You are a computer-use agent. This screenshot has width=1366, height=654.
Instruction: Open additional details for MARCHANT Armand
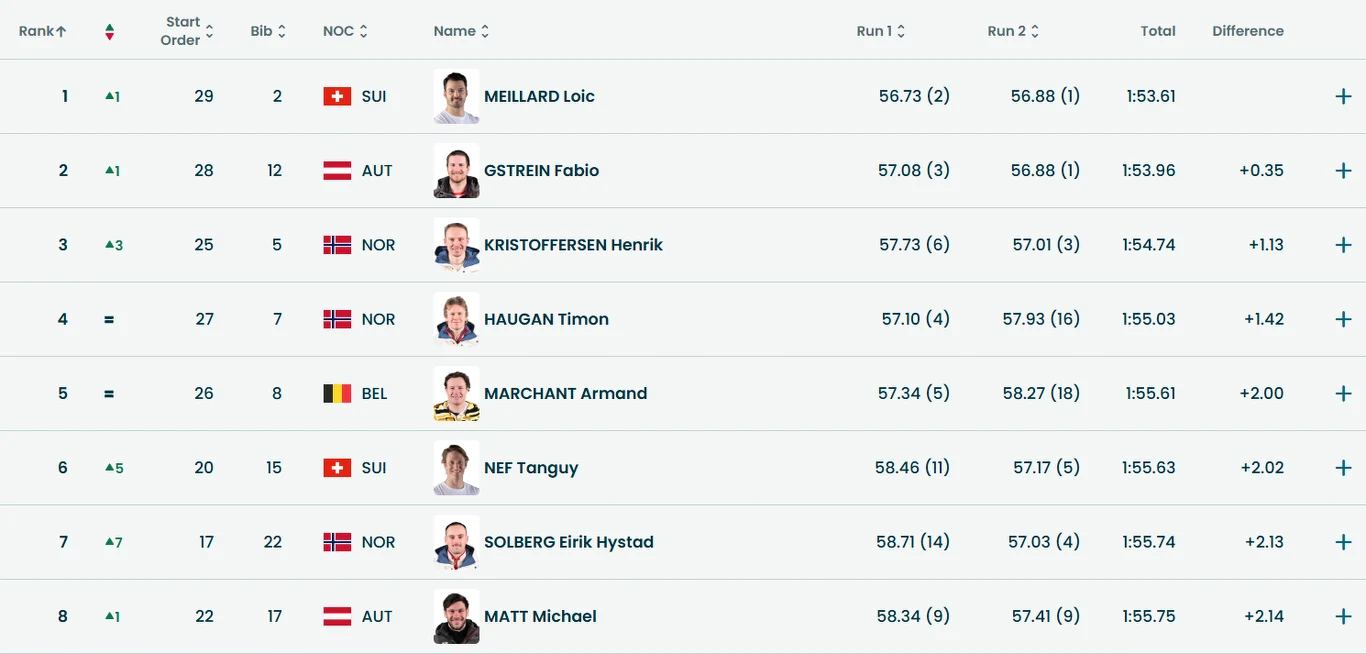pos(1343,393)
